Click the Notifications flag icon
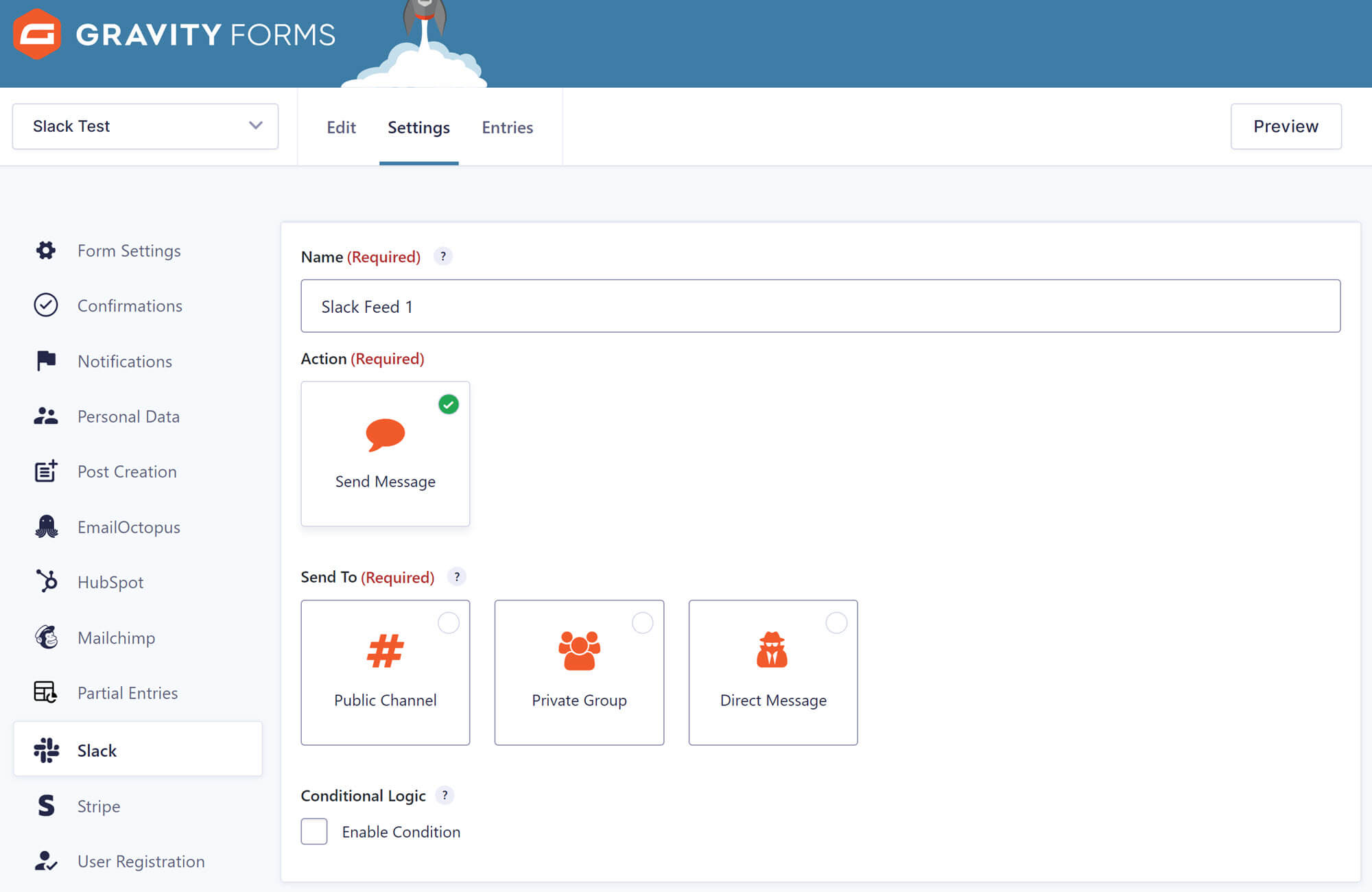1372x892 pixels. click(46, 361)
